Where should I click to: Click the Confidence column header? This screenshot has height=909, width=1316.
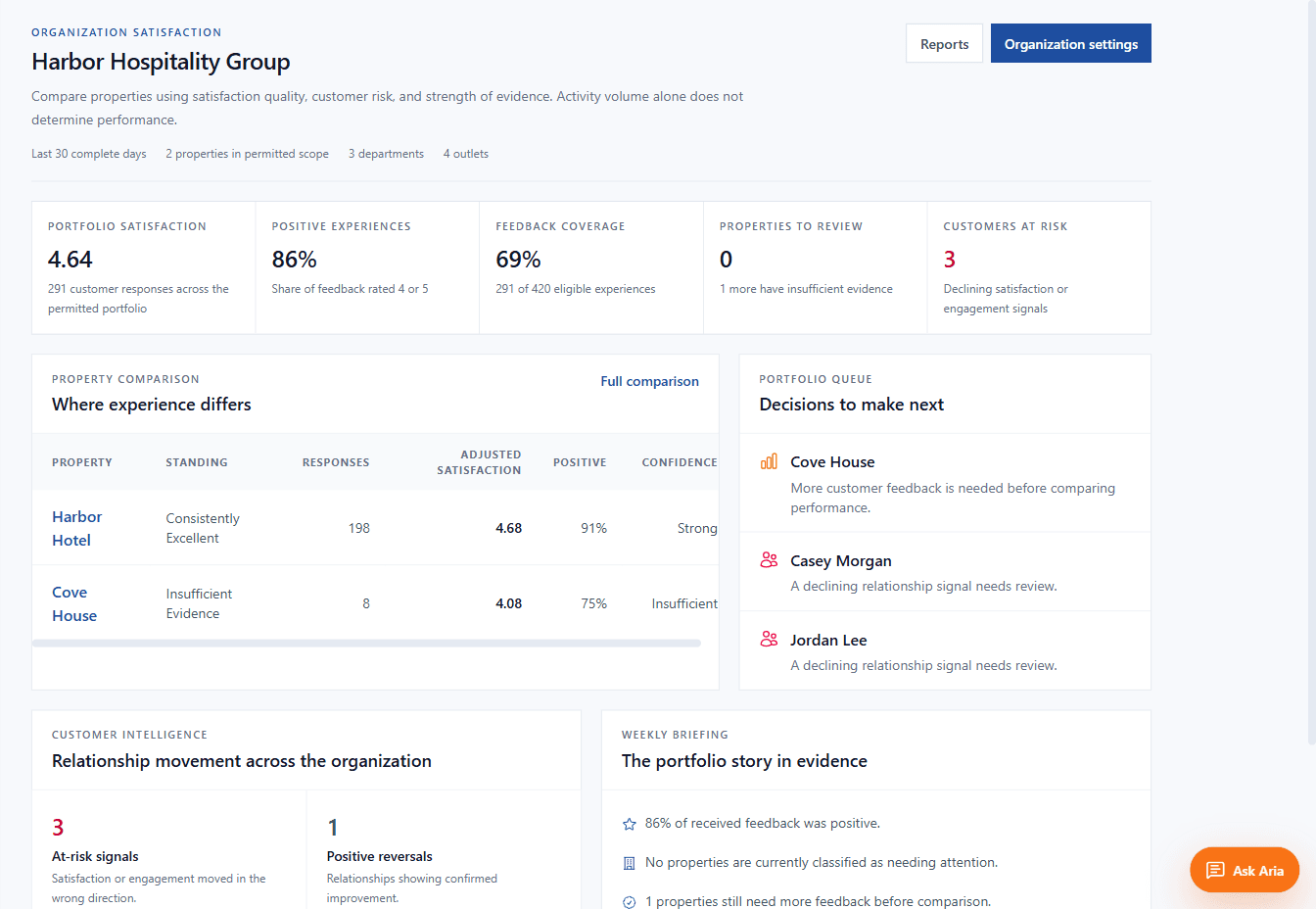[680, 462]
